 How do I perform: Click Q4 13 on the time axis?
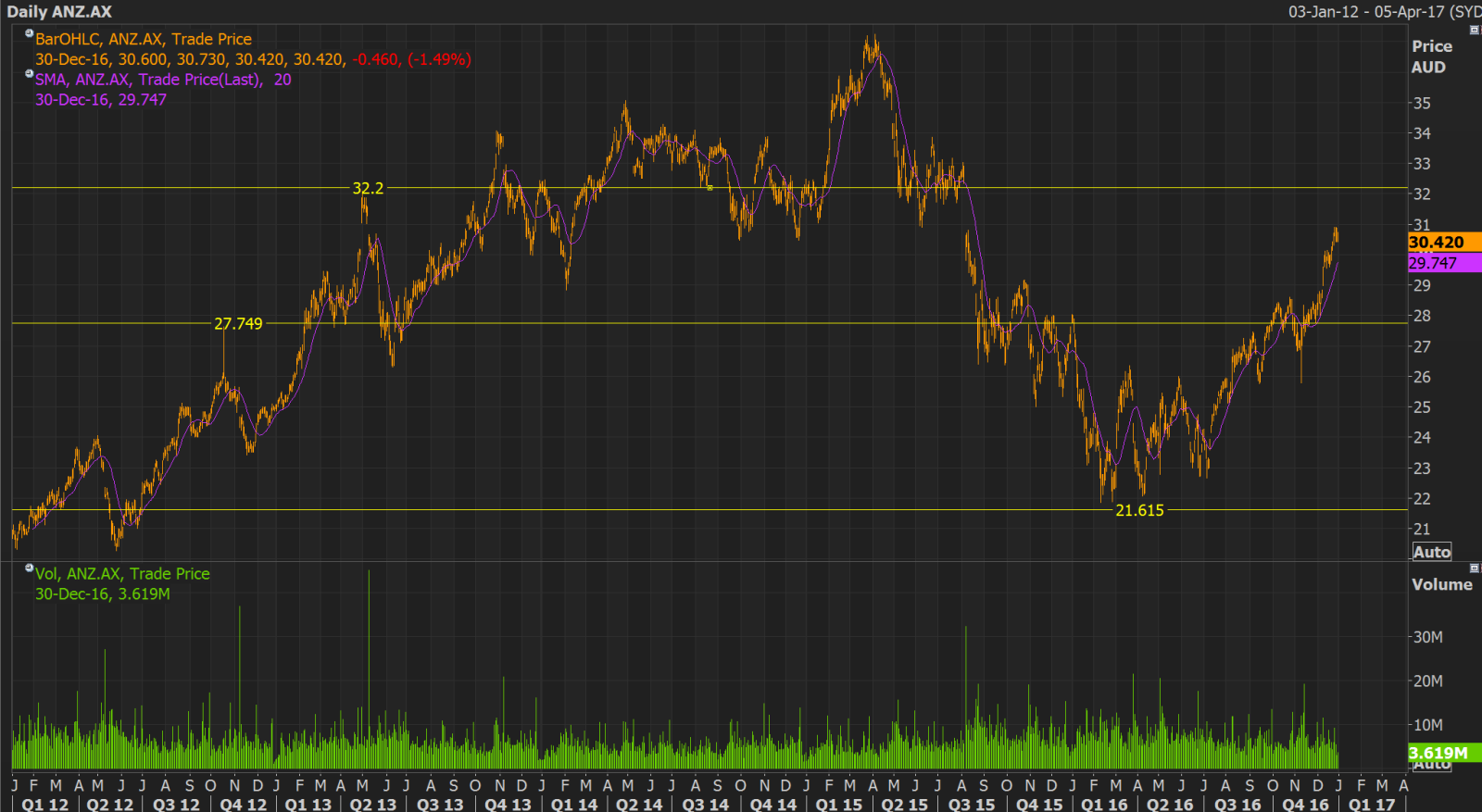(x=508, y=804)
